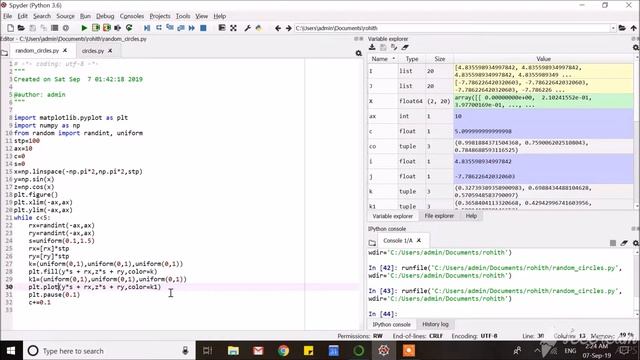Continue execution debug icon
640x360 pixels.
tap(192, 28)
